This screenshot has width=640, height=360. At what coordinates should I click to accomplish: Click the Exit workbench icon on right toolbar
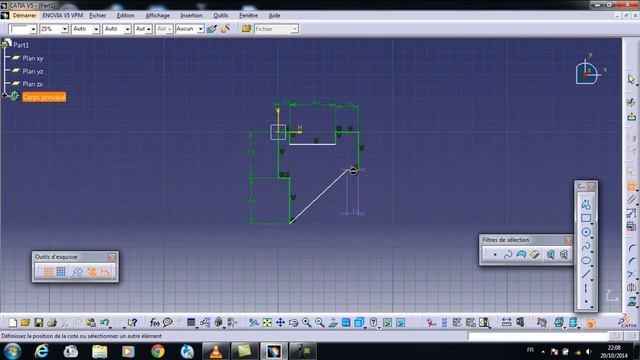631,117
